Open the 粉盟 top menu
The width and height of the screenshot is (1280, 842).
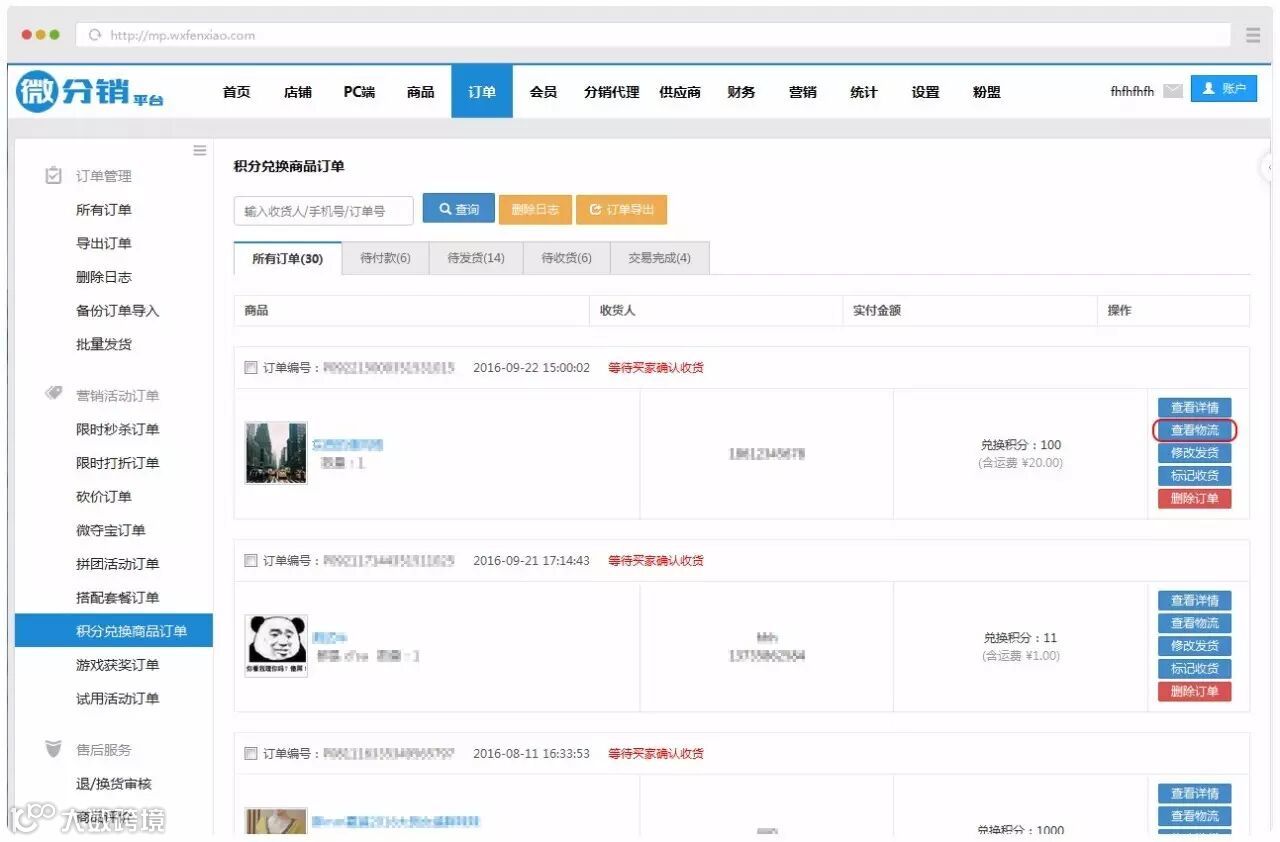[987, 92]
